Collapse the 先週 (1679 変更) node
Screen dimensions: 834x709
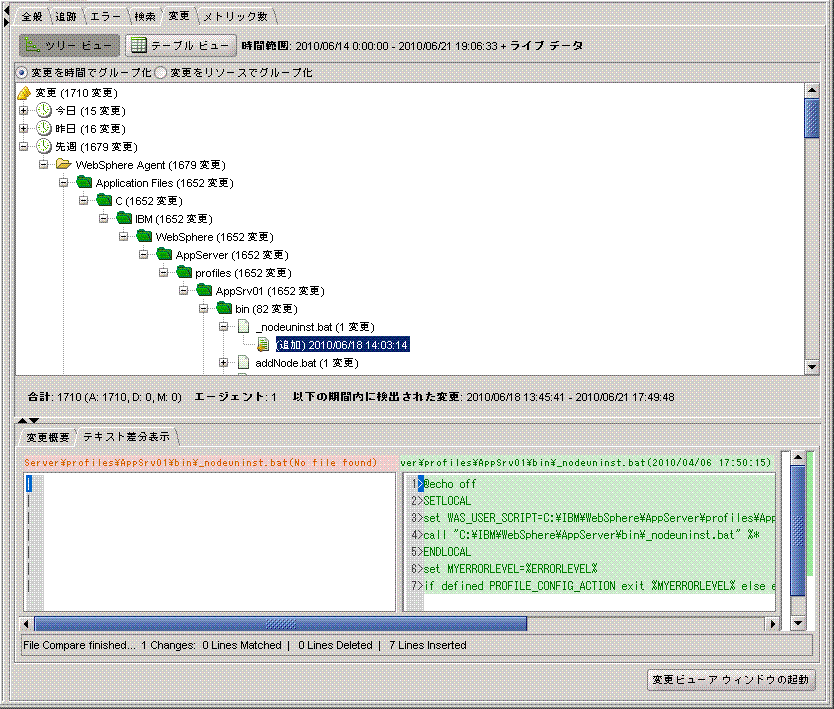tap(23, 147)
